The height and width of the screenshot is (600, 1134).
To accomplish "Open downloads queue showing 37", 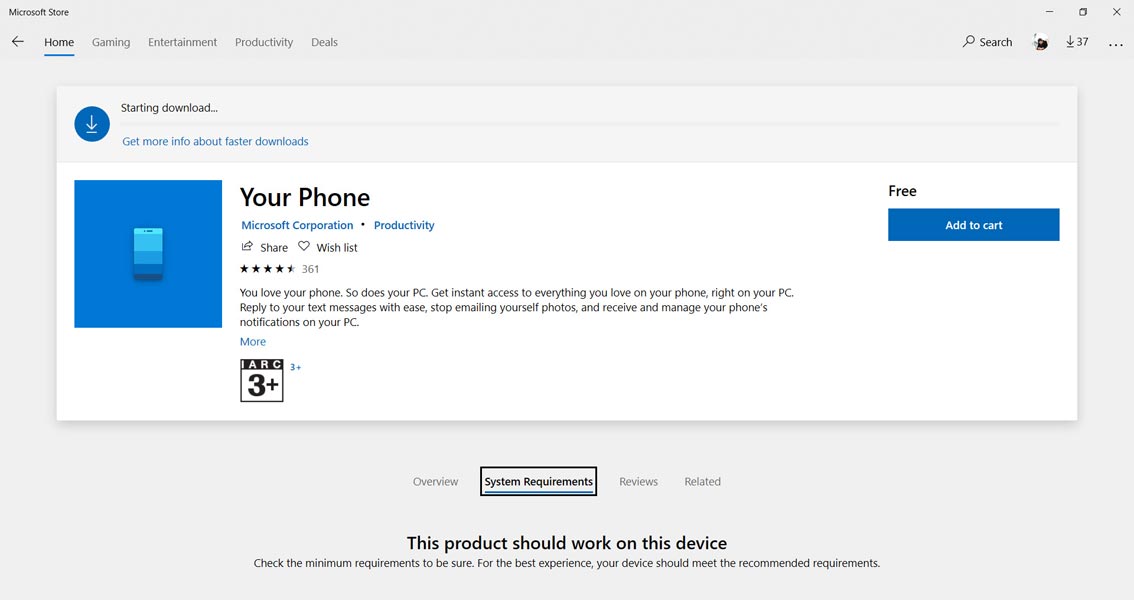I will point(1077,42).
